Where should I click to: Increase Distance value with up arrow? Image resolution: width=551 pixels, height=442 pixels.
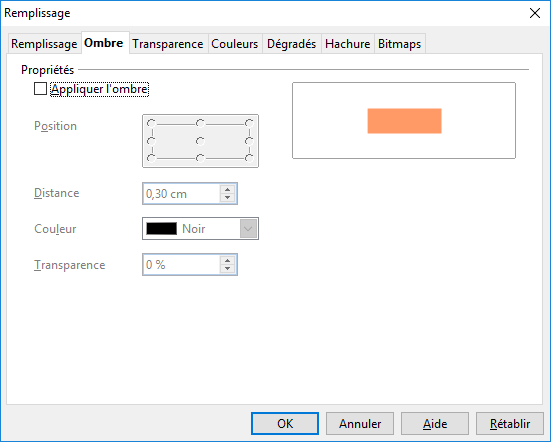tap(227, 189)
